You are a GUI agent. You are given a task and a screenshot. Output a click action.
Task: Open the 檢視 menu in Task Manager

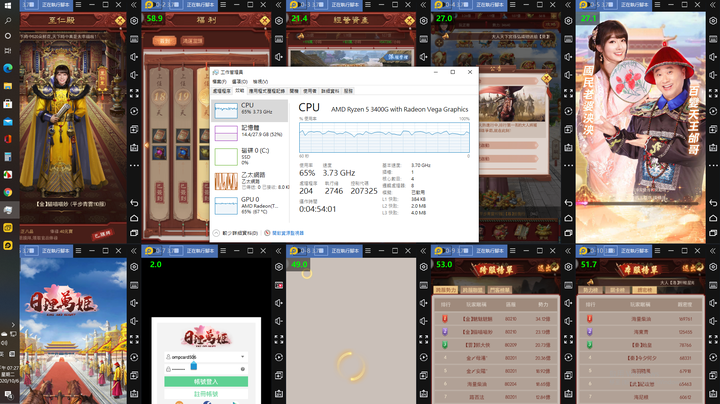260,82
